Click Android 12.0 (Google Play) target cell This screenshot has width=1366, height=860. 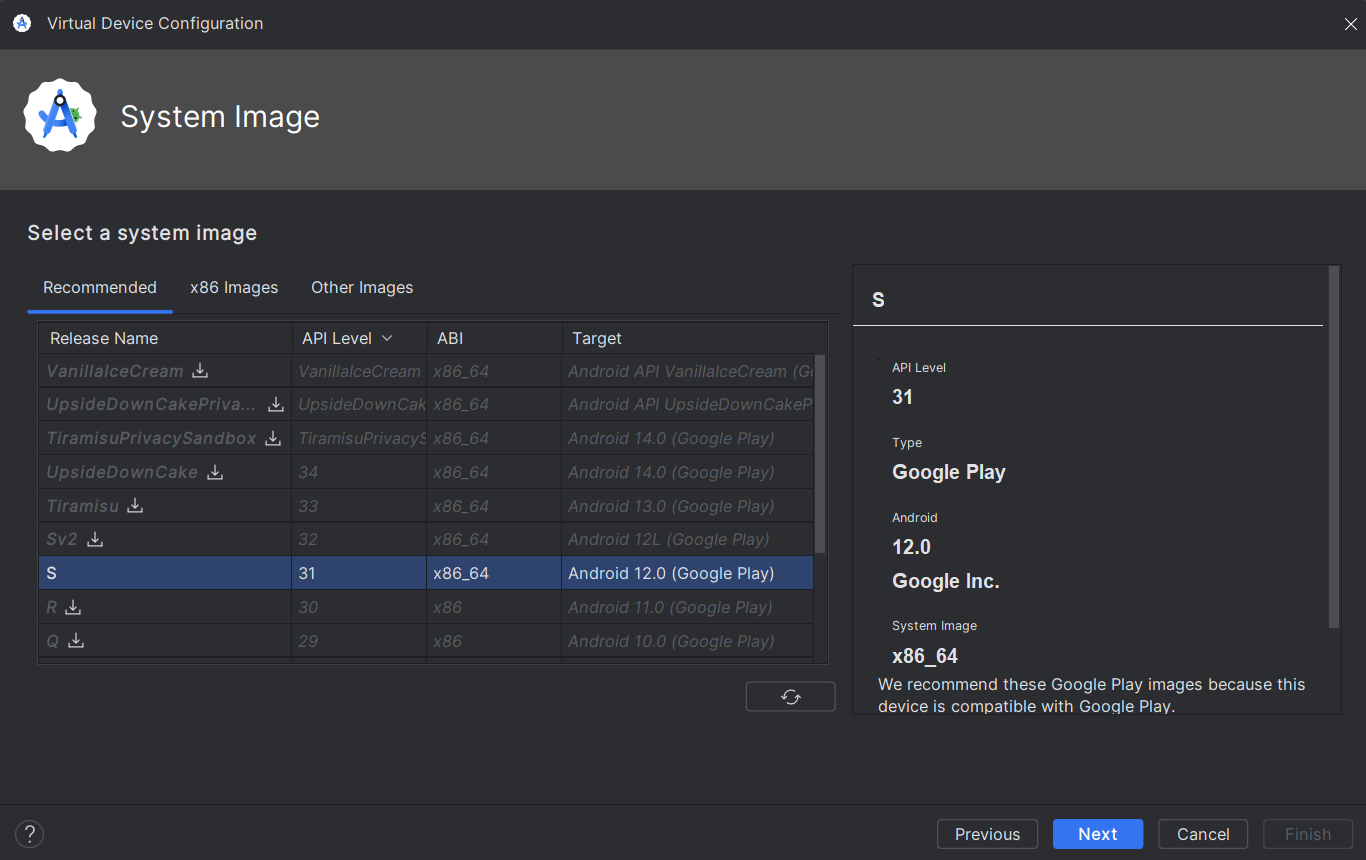(x=688, y=573)
